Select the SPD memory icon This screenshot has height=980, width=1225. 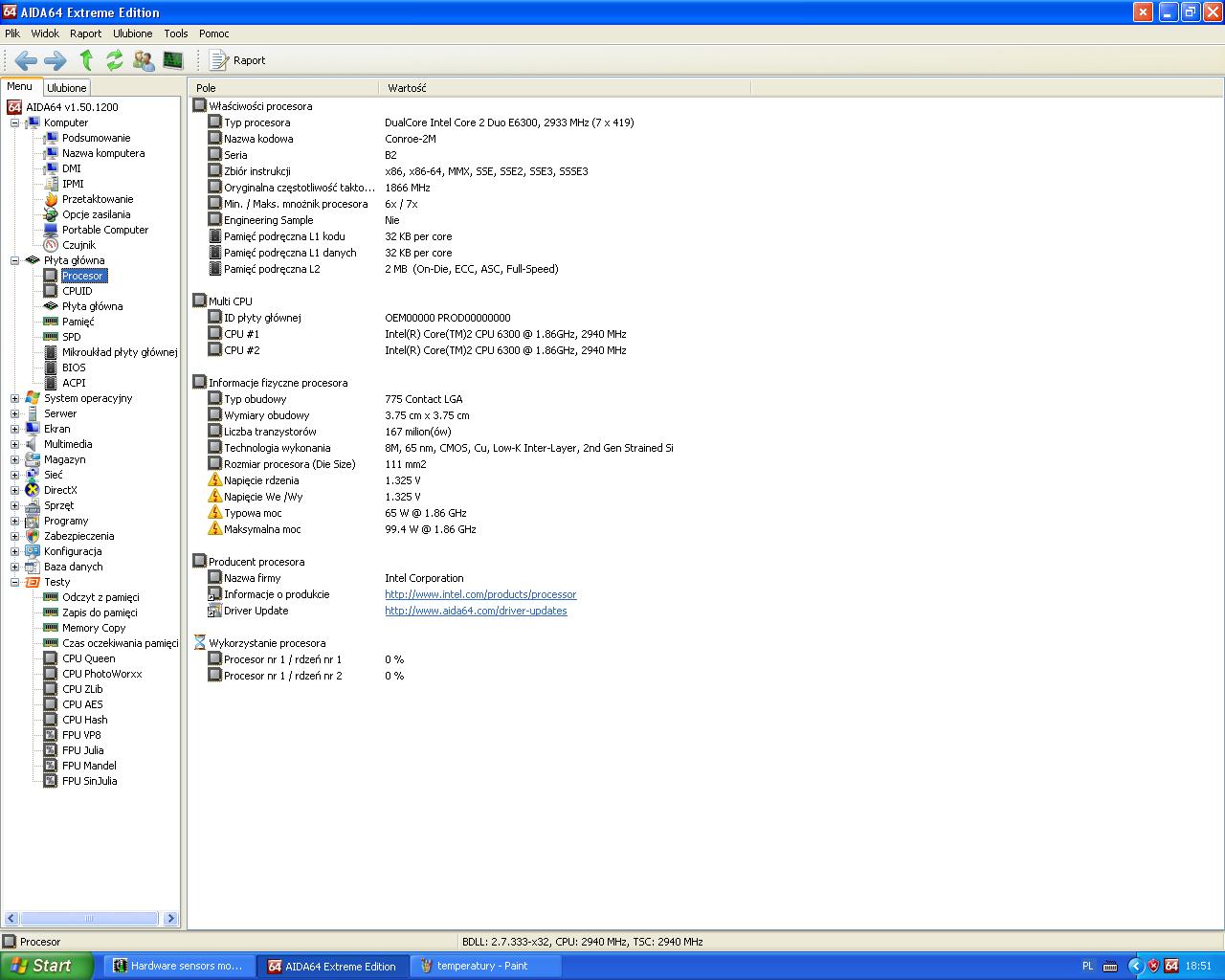51,337
